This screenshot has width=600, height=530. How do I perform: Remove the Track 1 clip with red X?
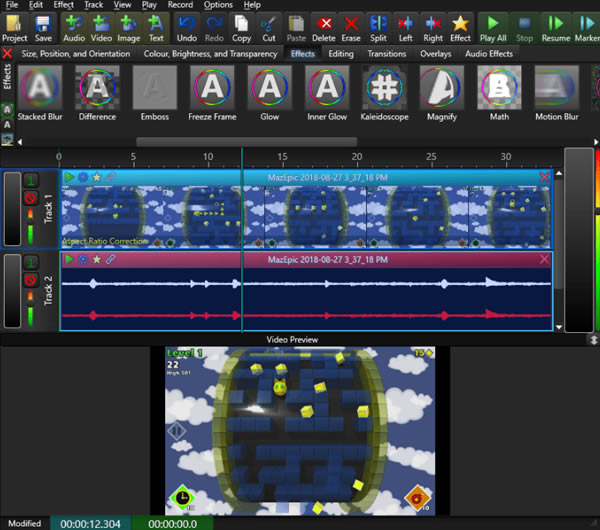[x=544, y=177]
